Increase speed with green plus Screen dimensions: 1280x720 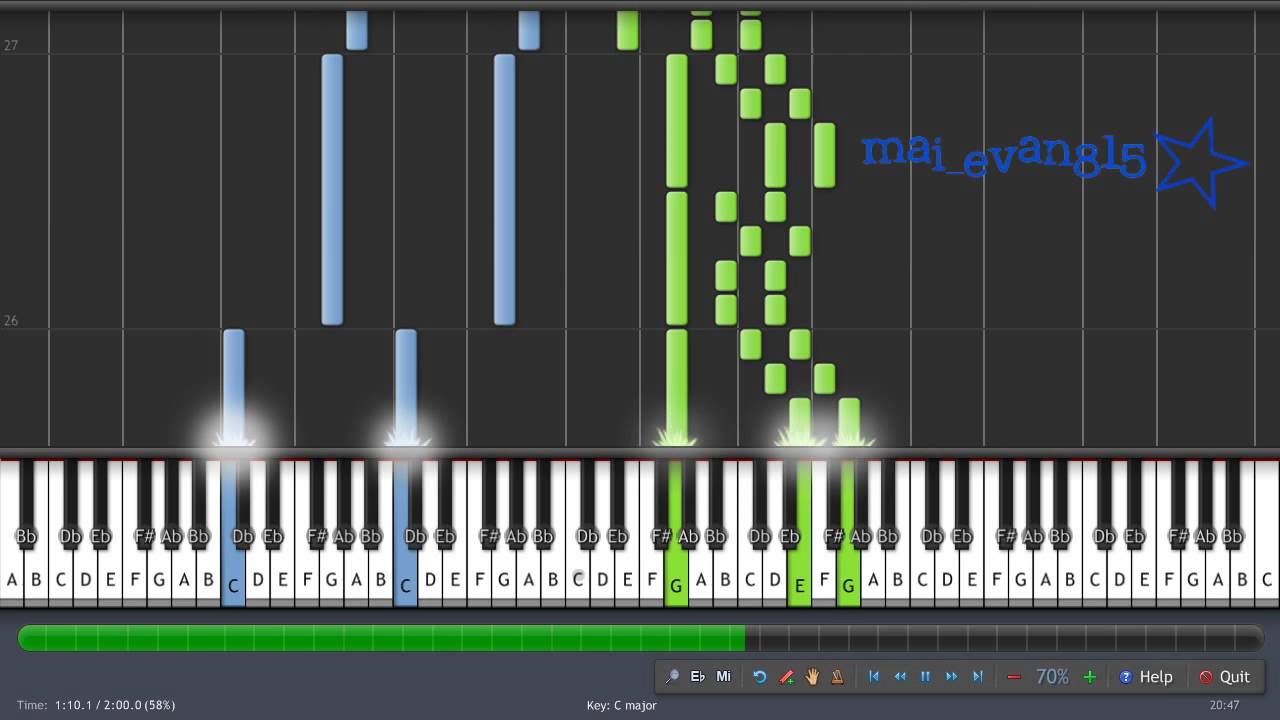pos(1090,677)
